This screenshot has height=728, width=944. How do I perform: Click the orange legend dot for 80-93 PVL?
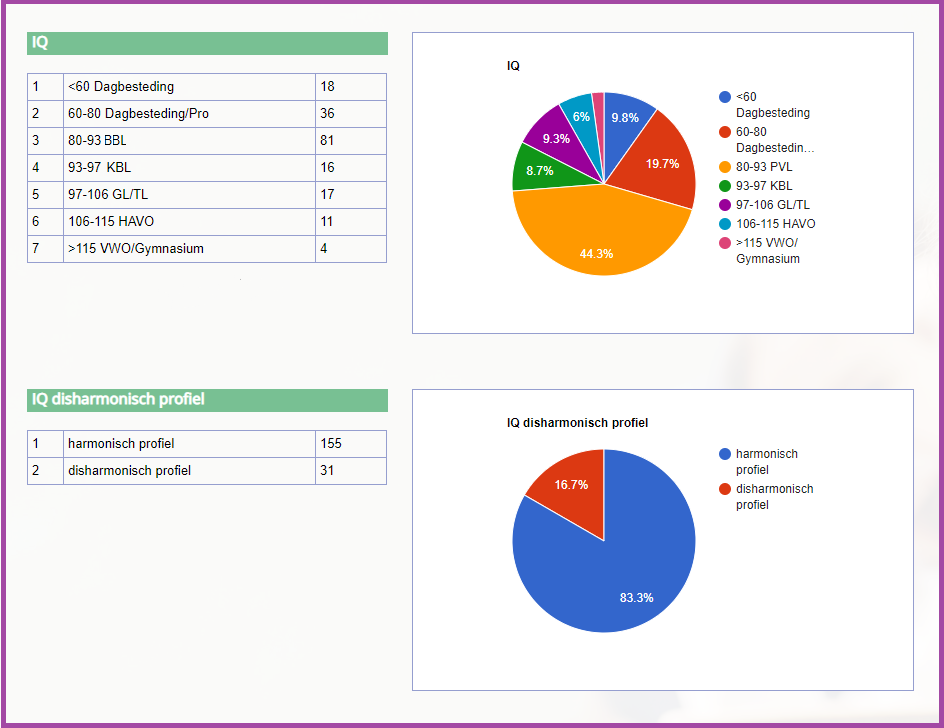(x=725, y=167)
